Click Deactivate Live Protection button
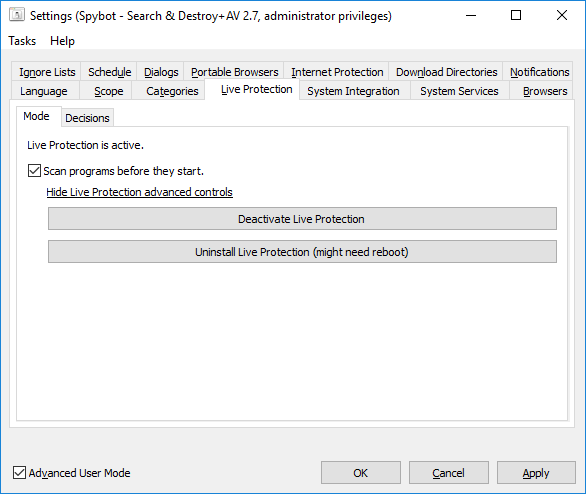Viewport: 586px width, 494px height. 302,219
